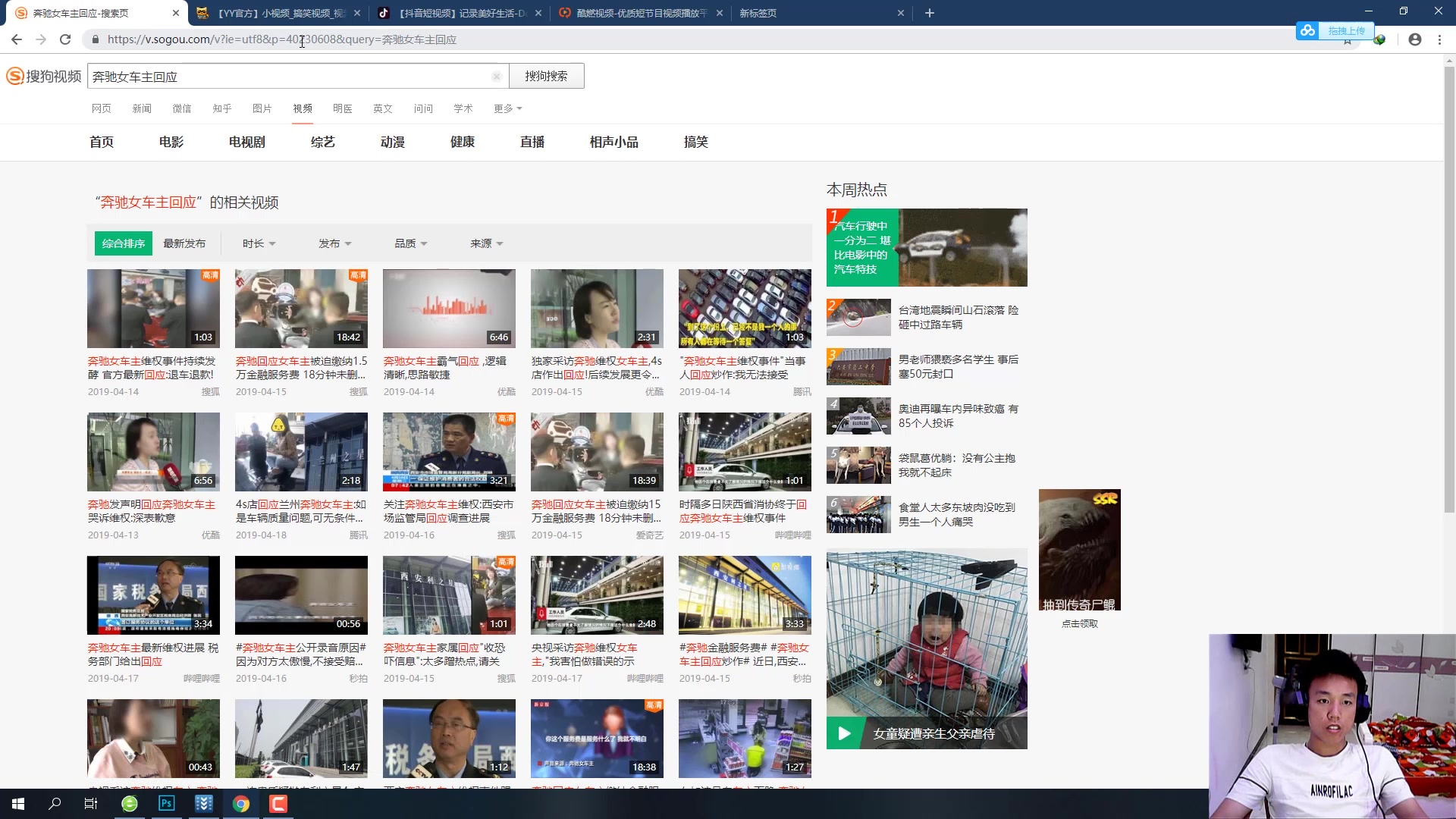Image resolution: width=1456 pixels, height=819 pixels.
Task: Open Windows Start menu
Action: coord(18,804)
